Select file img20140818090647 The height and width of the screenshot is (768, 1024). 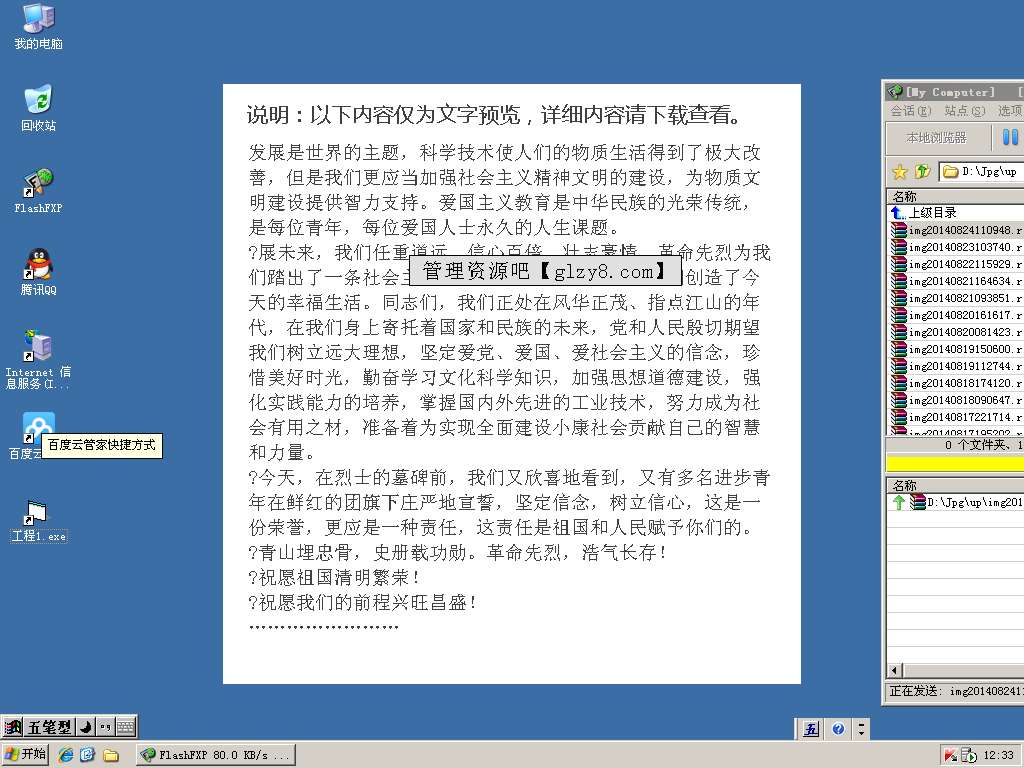(x=956, y=400)
